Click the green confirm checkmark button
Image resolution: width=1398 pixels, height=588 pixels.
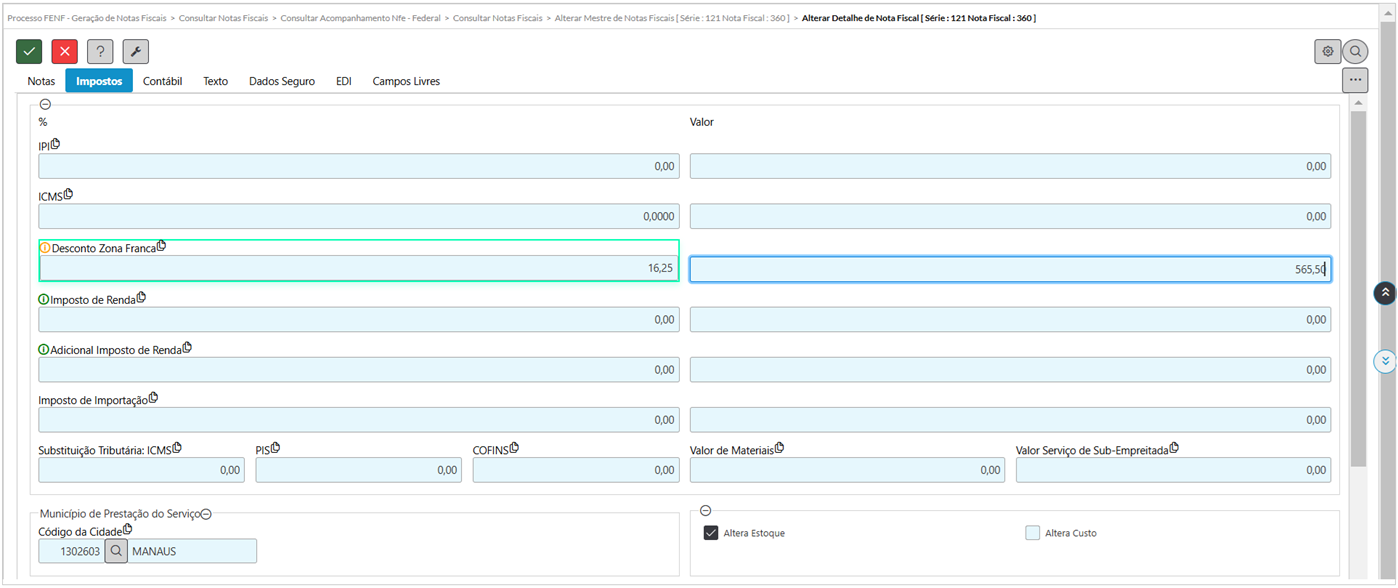[x=29, y=52]
